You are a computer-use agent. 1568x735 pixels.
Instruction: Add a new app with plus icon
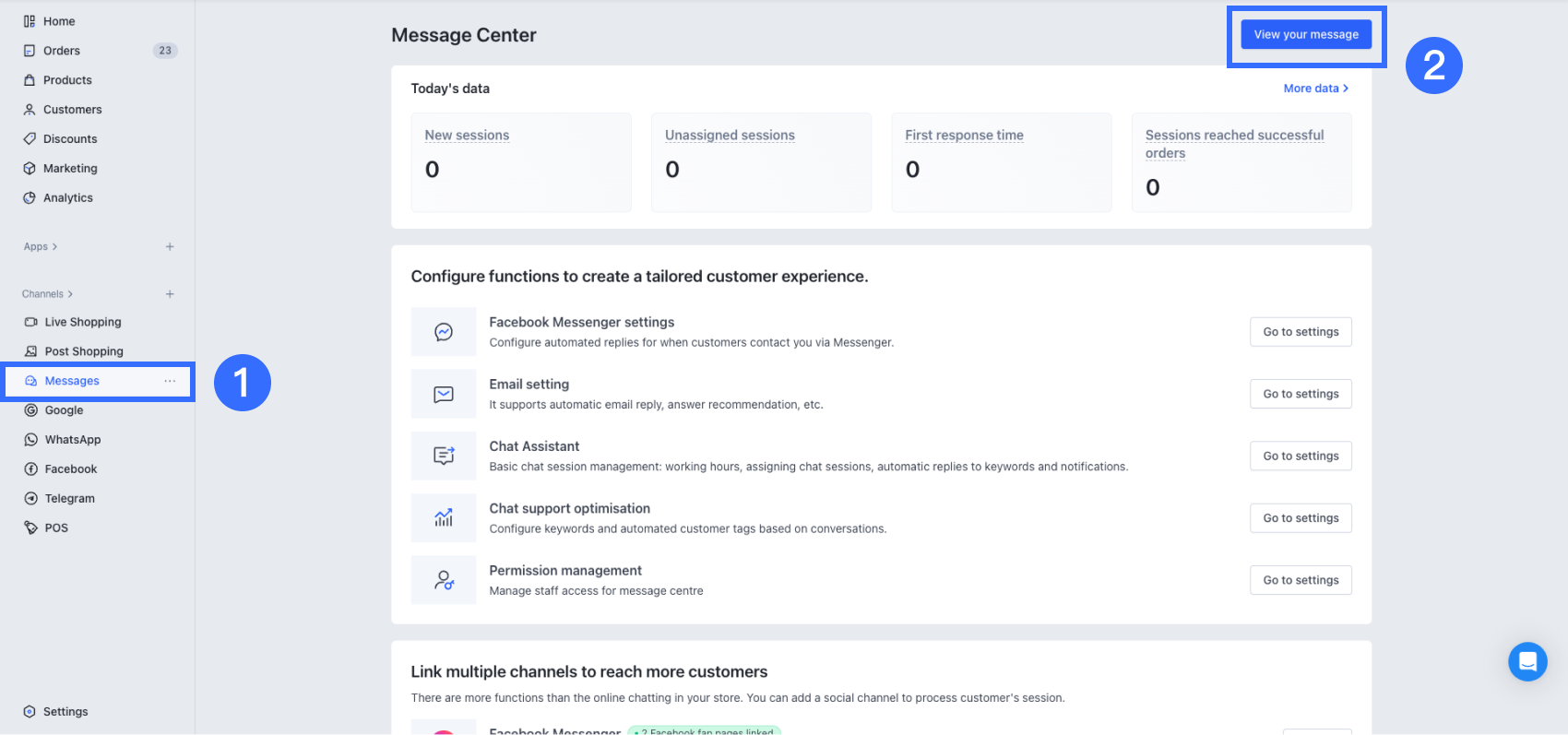(x=170, y=247)
